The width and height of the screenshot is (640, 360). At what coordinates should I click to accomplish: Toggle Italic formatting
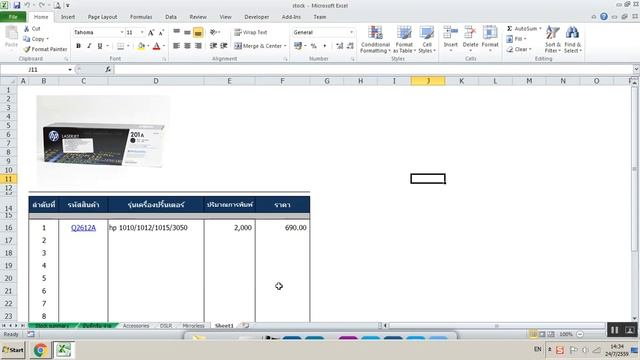[89, 46]
